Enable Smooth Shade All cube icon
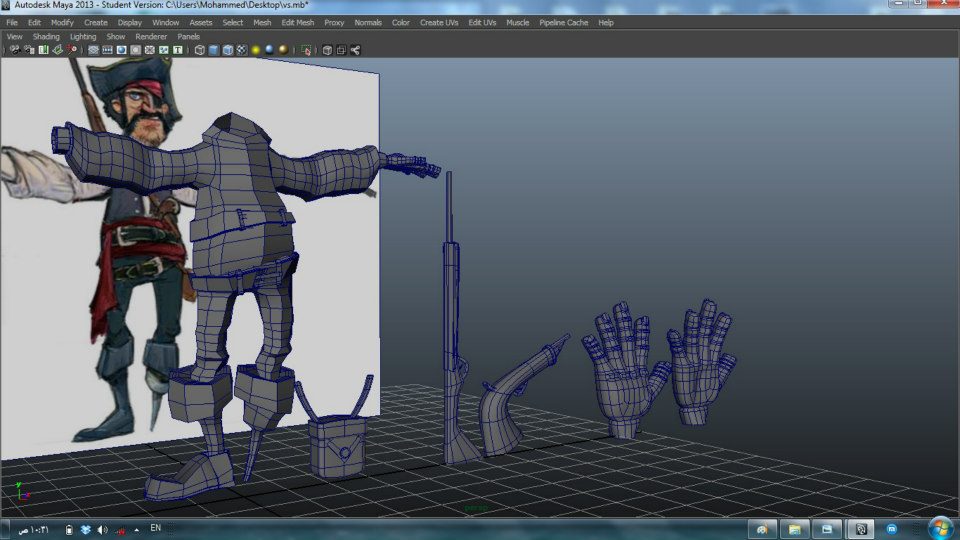The height and width of the screenshot is (540, 960). click(x=214, y=50)
